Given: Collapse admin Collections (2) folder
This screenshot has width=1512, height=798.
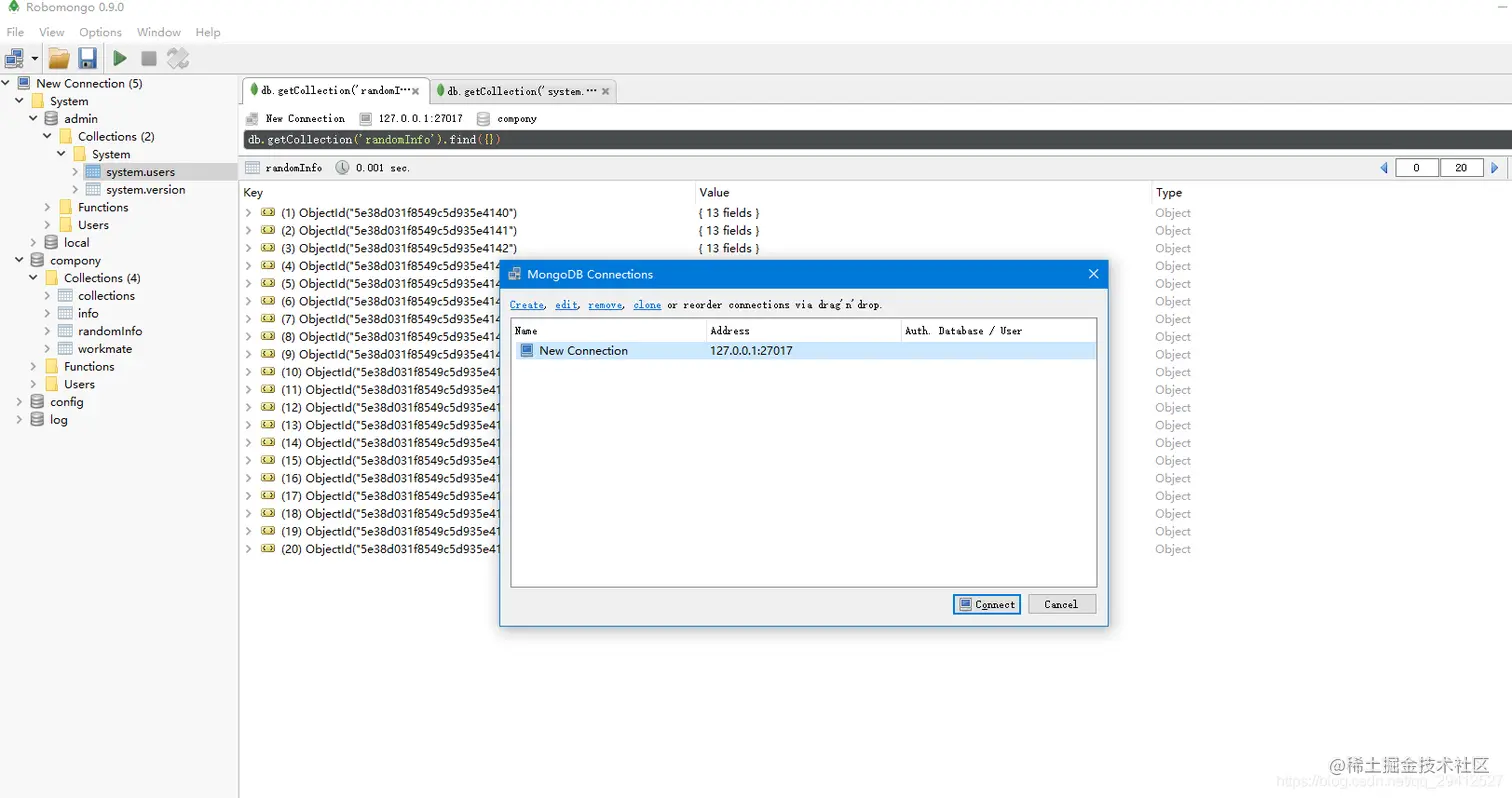Looking at the screenshot, I should tap(47, 136).
